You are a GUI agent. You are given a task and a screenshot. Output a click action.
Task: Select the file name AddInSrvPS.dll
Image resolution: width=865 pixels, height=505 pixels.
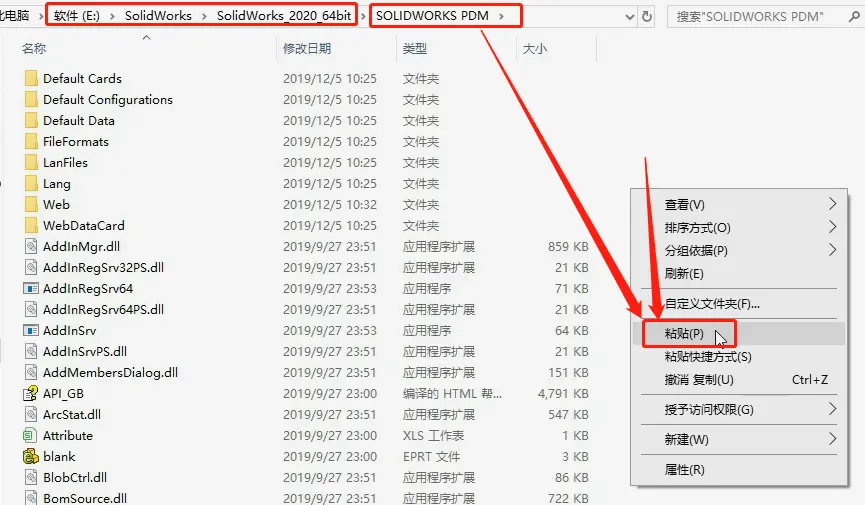85,351
